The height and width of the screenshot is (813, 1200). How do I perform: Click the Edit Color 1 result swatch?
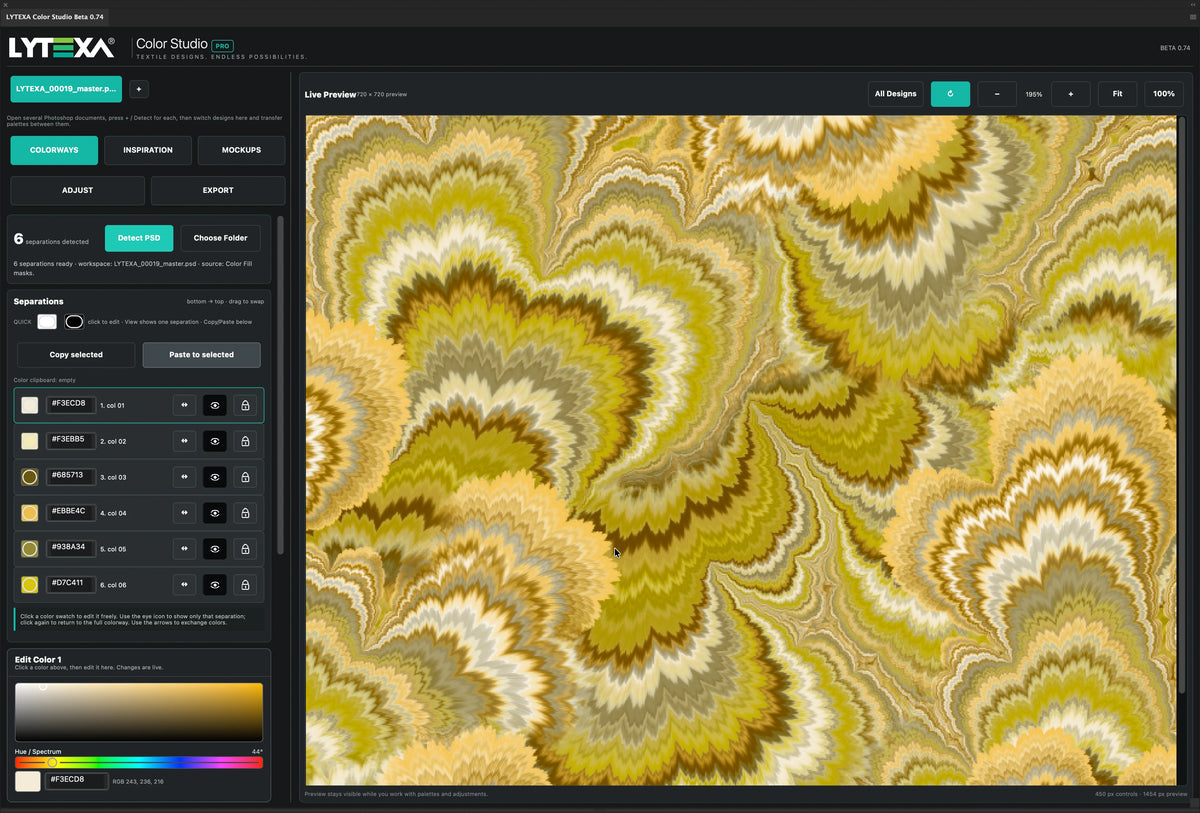28,781
